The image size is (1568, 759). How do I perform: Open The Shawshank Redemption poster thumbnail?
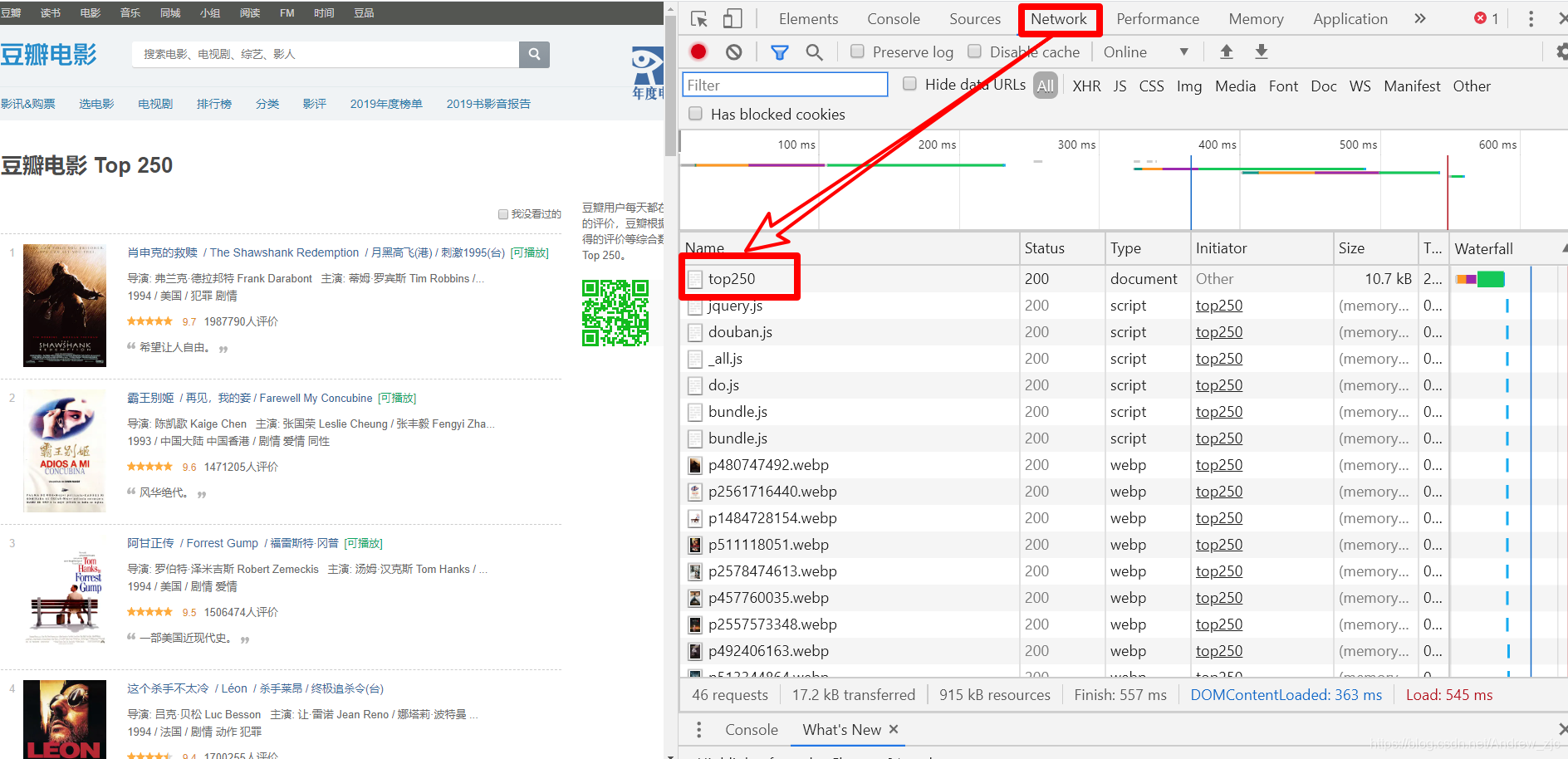65,306
